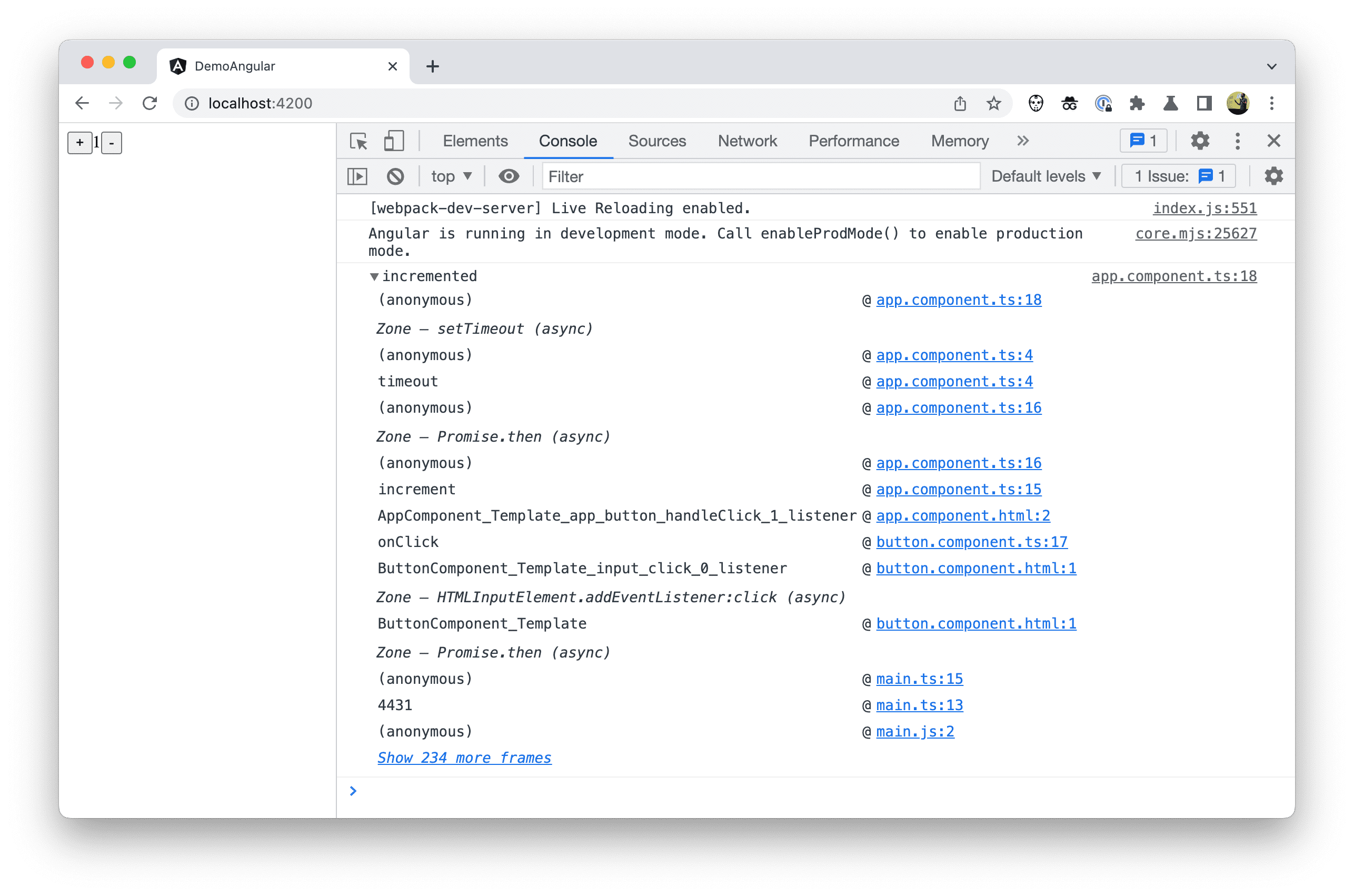
Task: Expand the top frame context dropdown
Action: point(450,177)
